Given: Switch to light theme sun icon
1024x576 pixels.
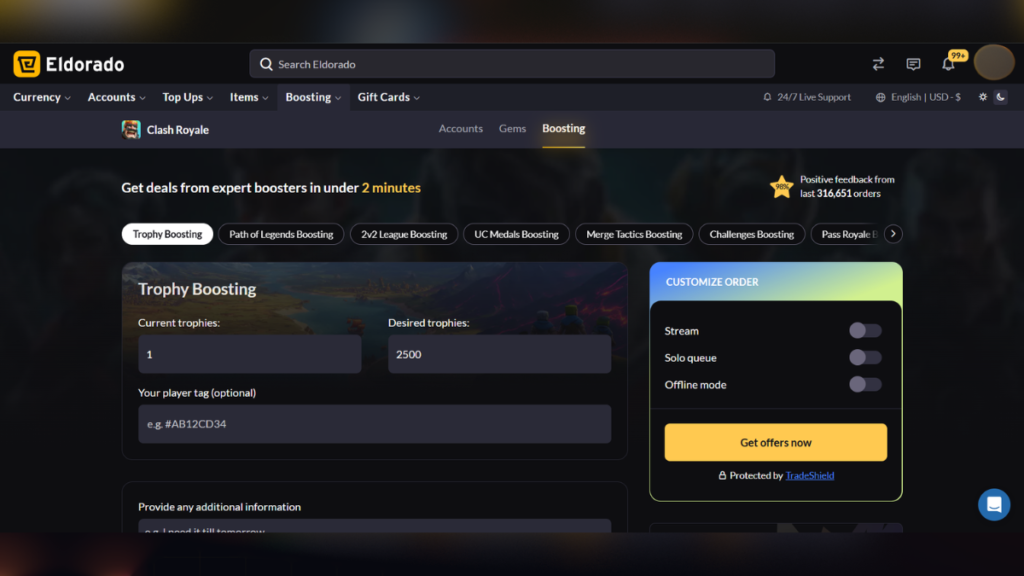Looking at the screenshot, I should 983,97.
